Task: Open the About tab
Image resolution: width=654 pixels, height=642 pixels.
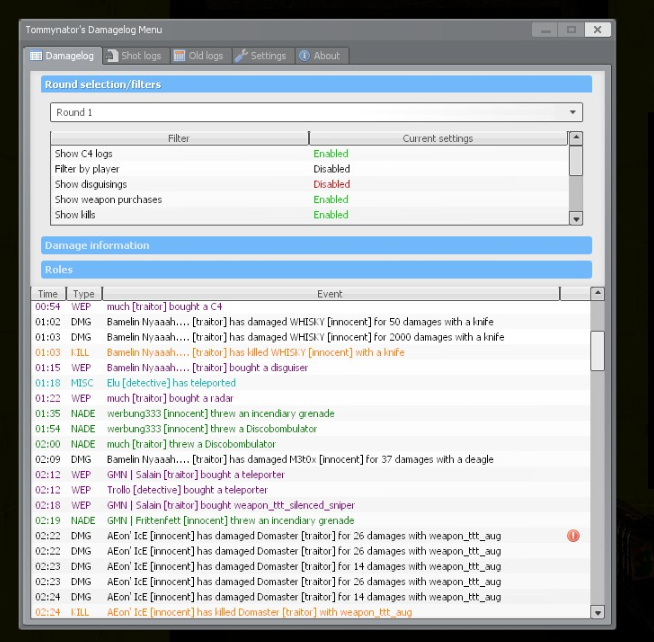Action: (321, 56)
